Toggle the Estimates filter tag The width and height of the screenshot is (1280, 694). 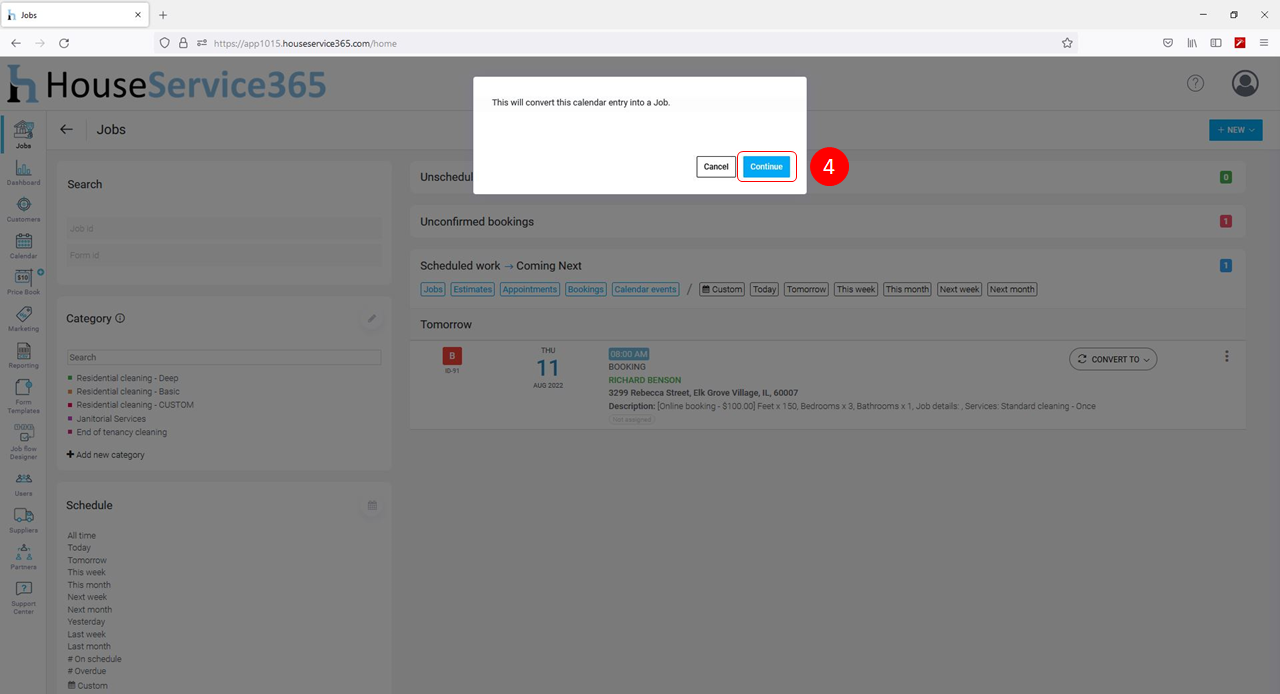click(x=472, y=289)
